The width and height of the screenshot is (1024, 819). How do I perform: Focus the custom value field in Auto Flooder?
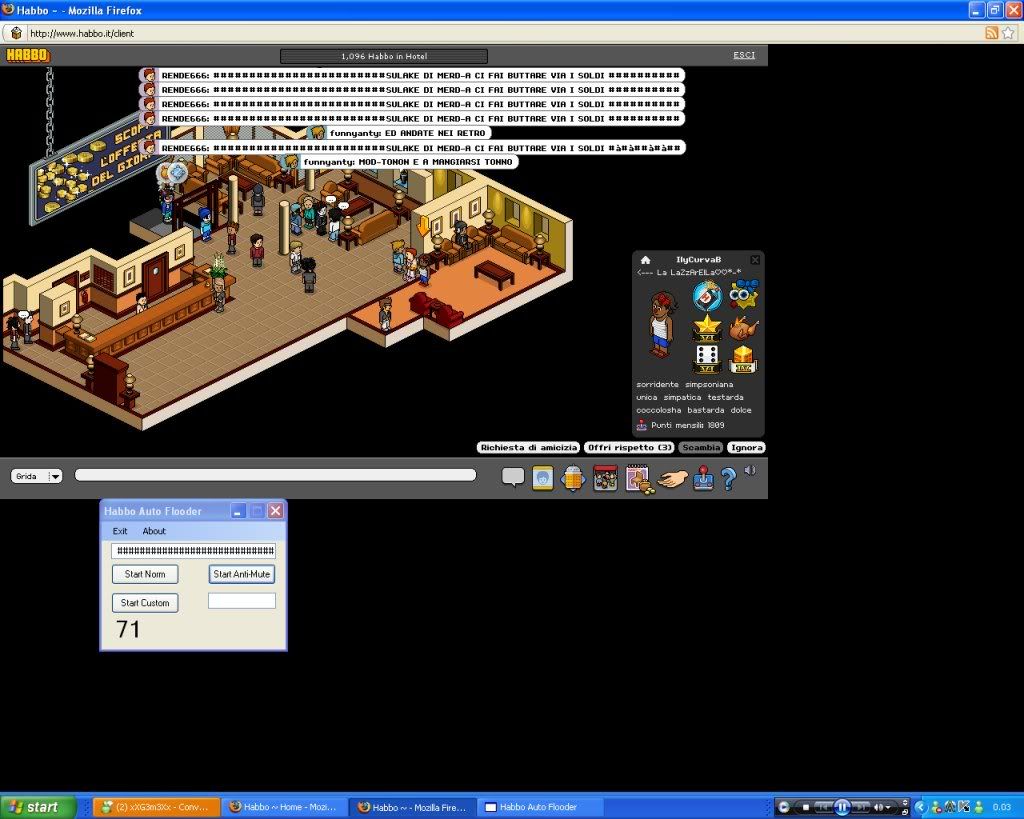242,601
